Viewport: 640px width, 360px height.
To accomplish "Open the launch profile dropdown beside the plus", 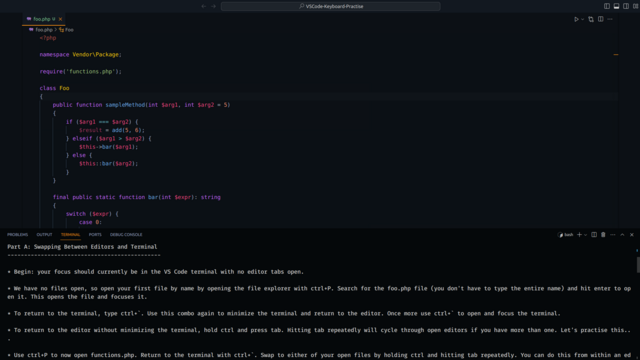I will [x=585, y=235].
